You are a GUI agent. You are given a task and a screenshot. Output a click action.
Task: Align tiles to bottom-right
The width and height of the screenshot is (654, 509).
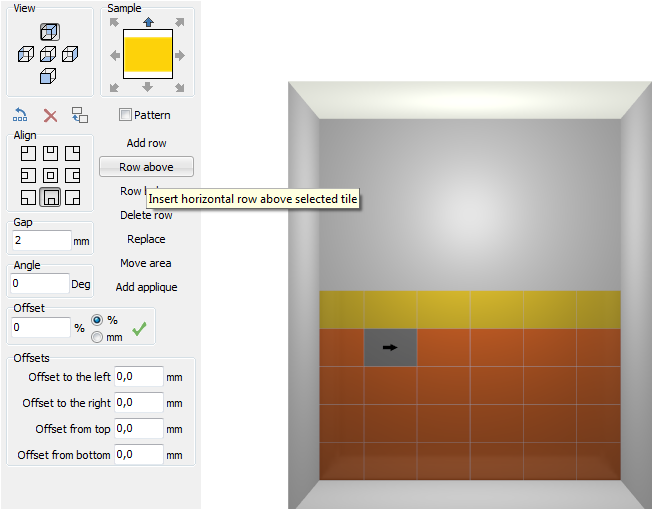coord(73,198)
